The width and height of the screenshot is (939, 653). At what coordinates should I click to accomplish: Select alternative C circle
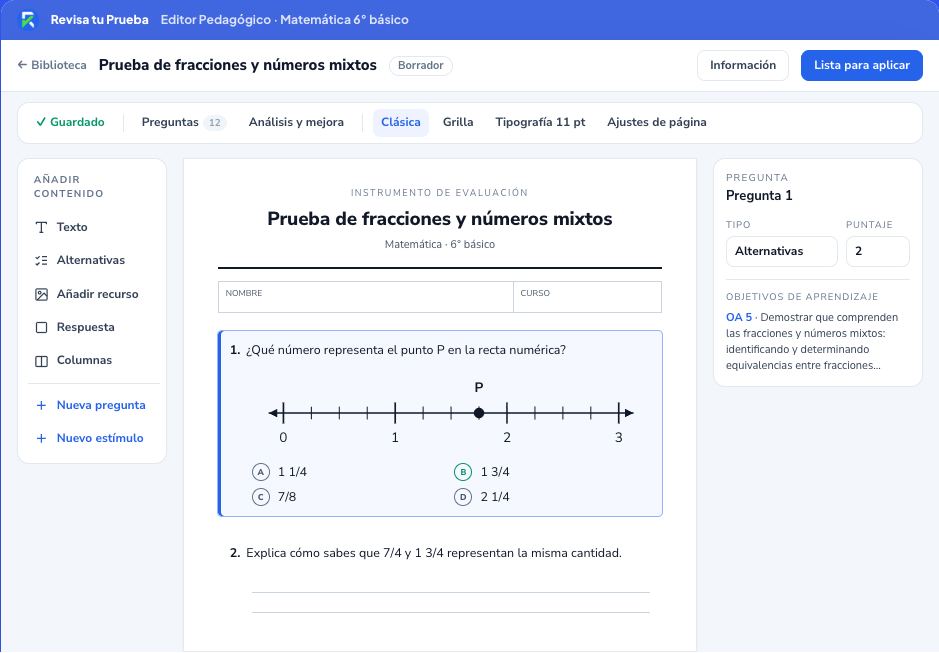(261, 497)
